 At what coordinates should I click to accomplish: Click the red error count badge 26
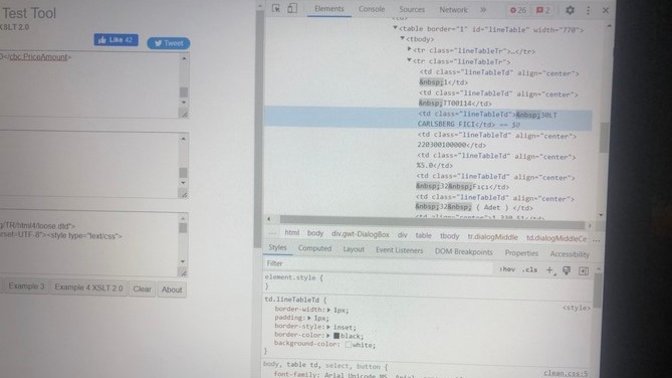pyautogui.click(x=518, y=10)
